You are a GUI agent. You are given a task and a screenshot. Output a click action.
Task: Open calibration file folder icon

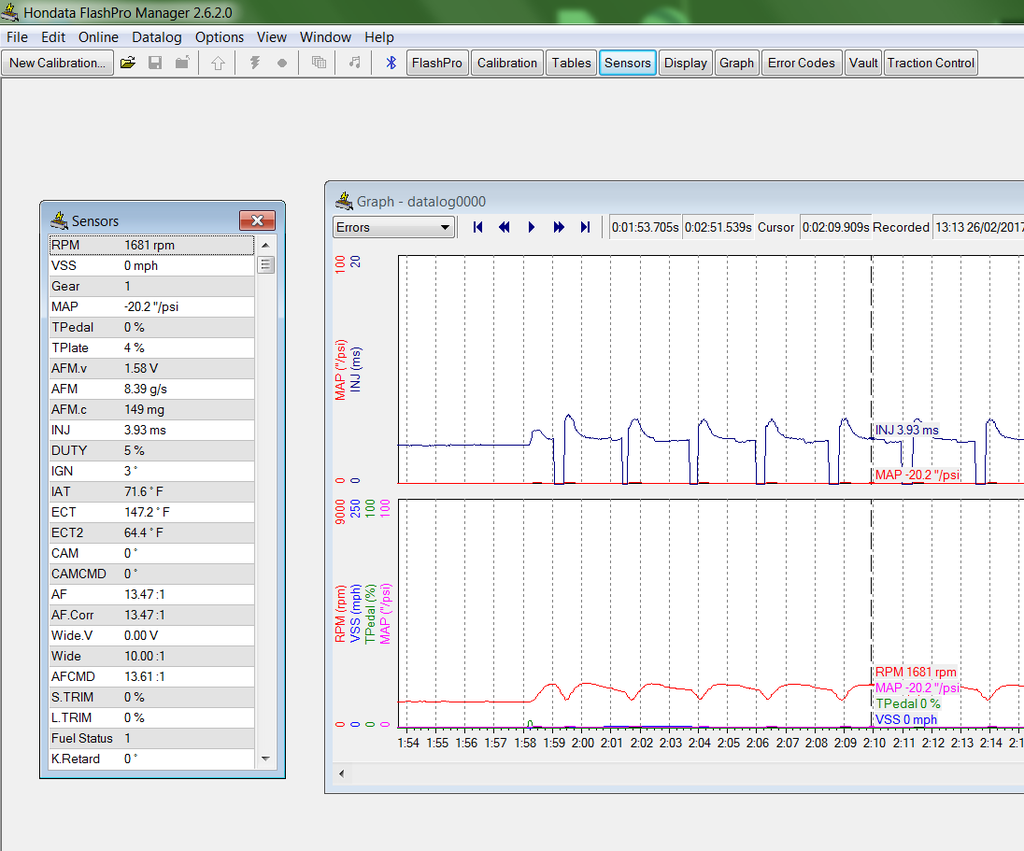(128, 63)
